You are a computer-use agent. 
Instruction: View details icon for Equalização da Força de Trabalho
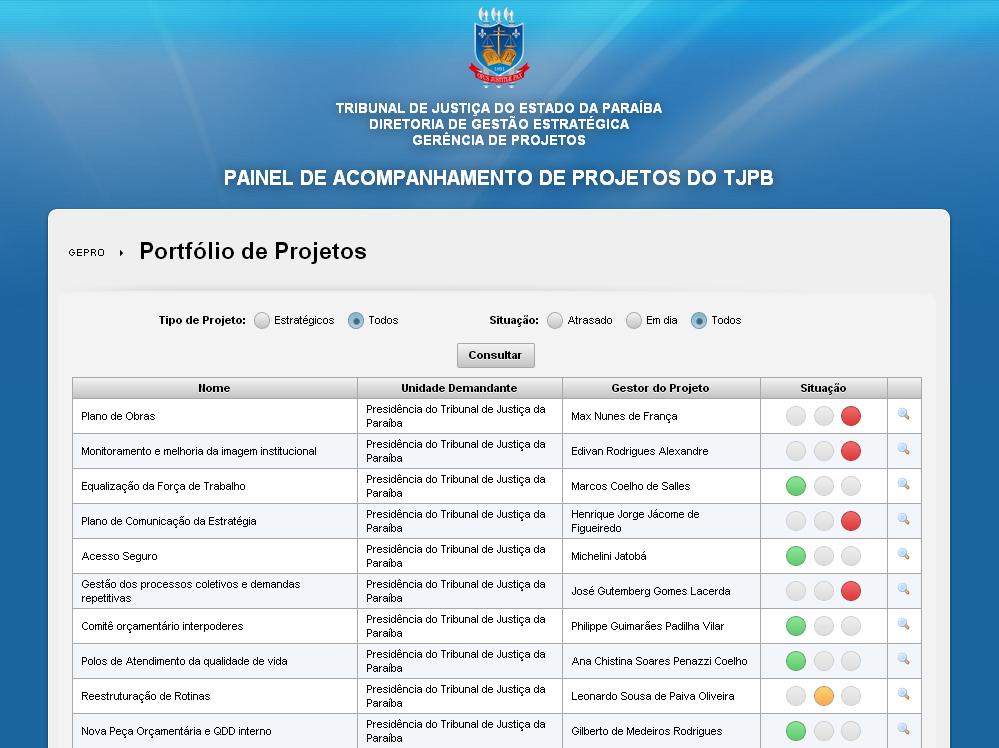click(903, 485)
